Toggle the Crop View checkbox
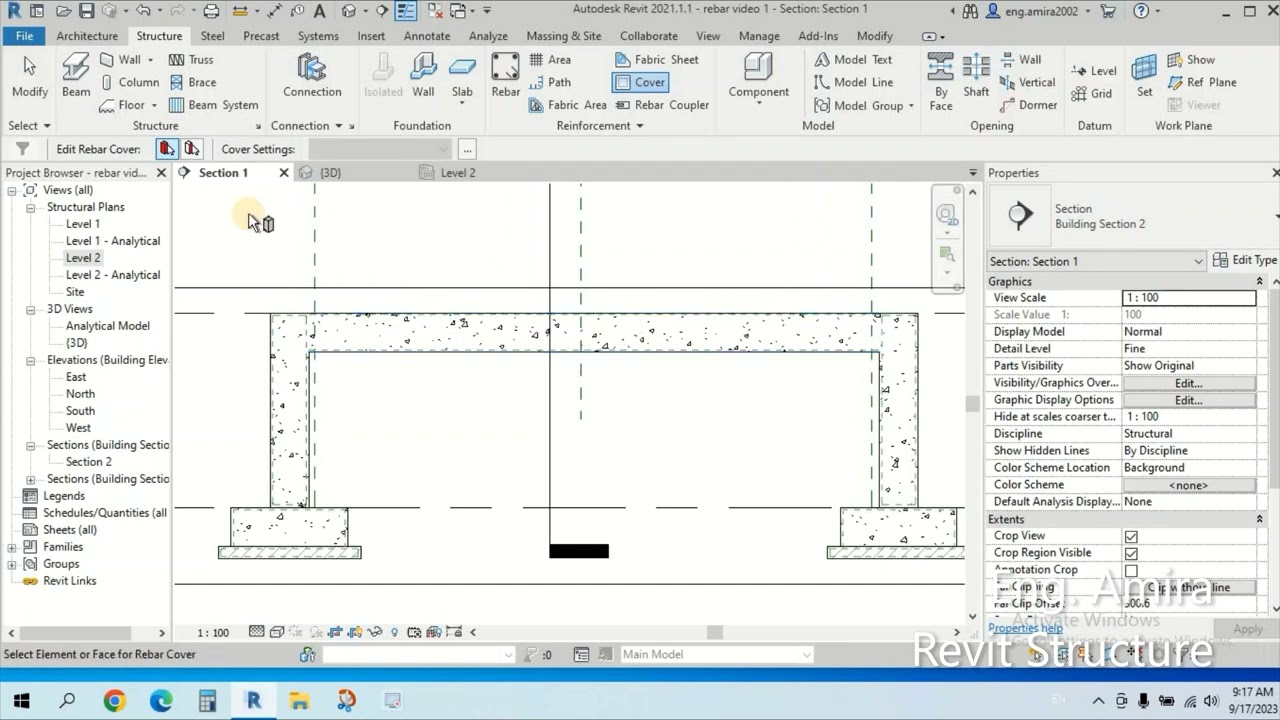This screenshot has width=1280, height=720. point(1131,536)
